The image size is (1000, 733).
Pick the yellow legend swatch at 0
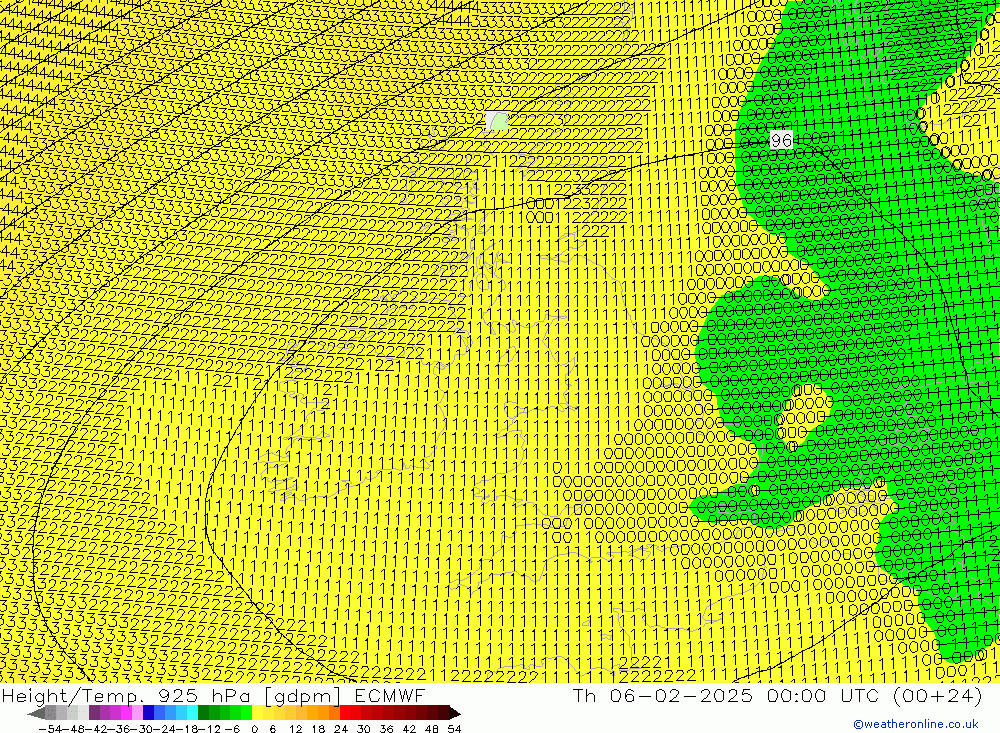(x=258, y=713)
